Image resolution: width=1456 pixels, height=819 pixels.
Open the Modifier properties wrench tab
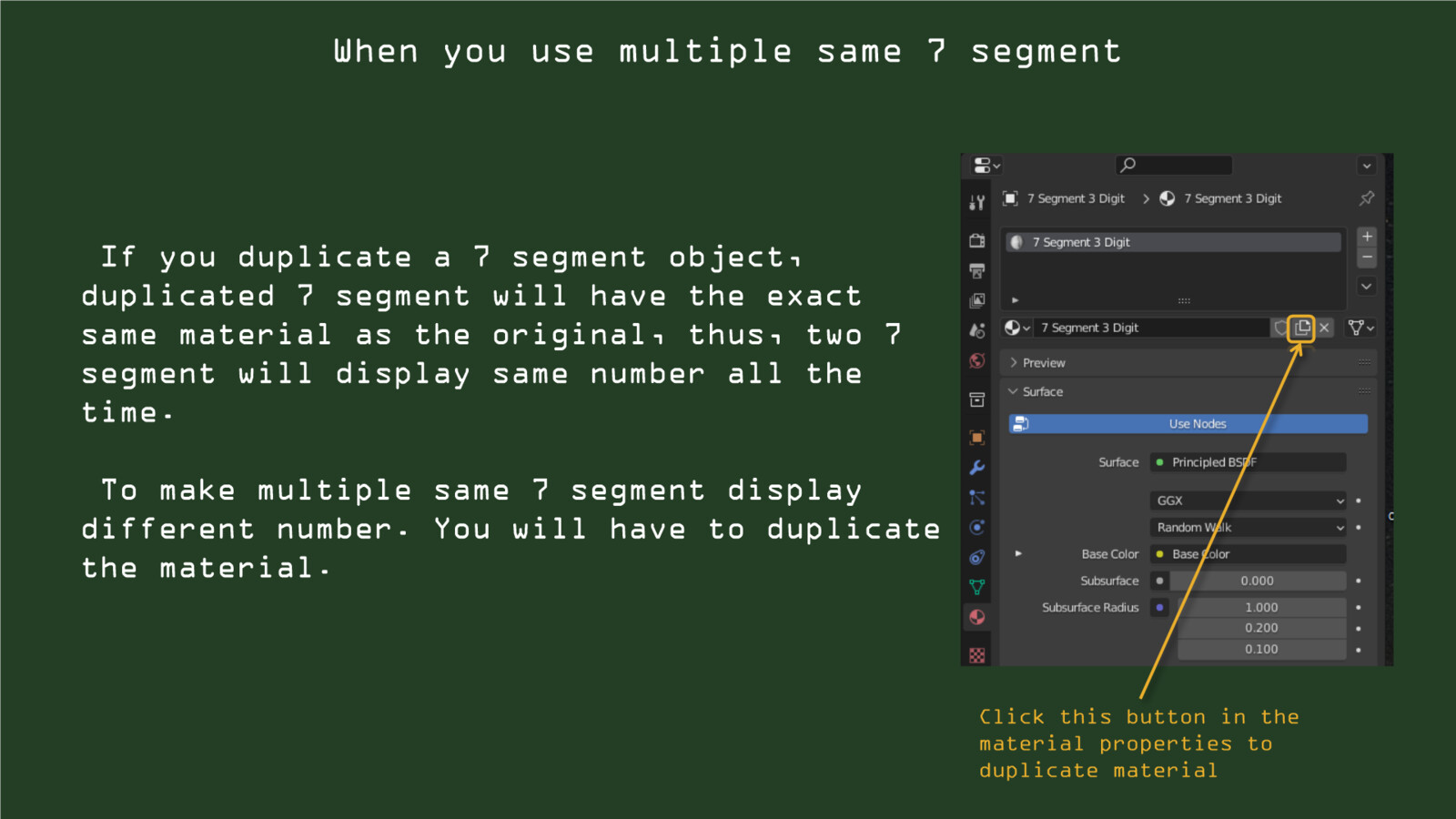(976, 468)
